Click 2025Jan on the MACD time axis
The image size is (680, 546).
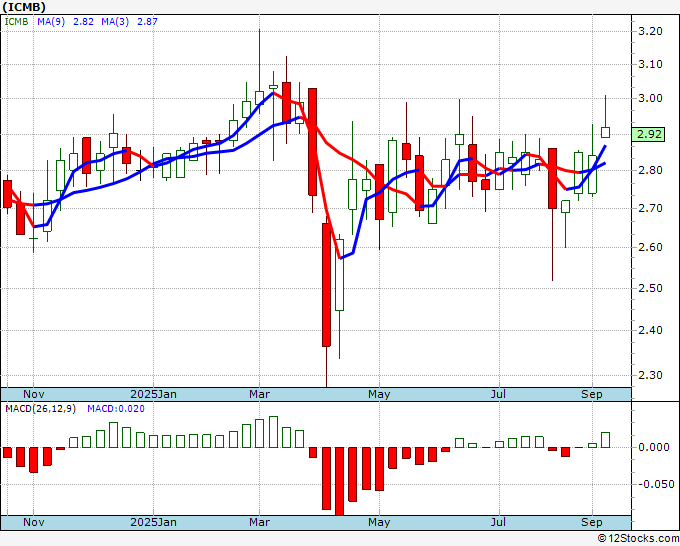tap(153, 522)
